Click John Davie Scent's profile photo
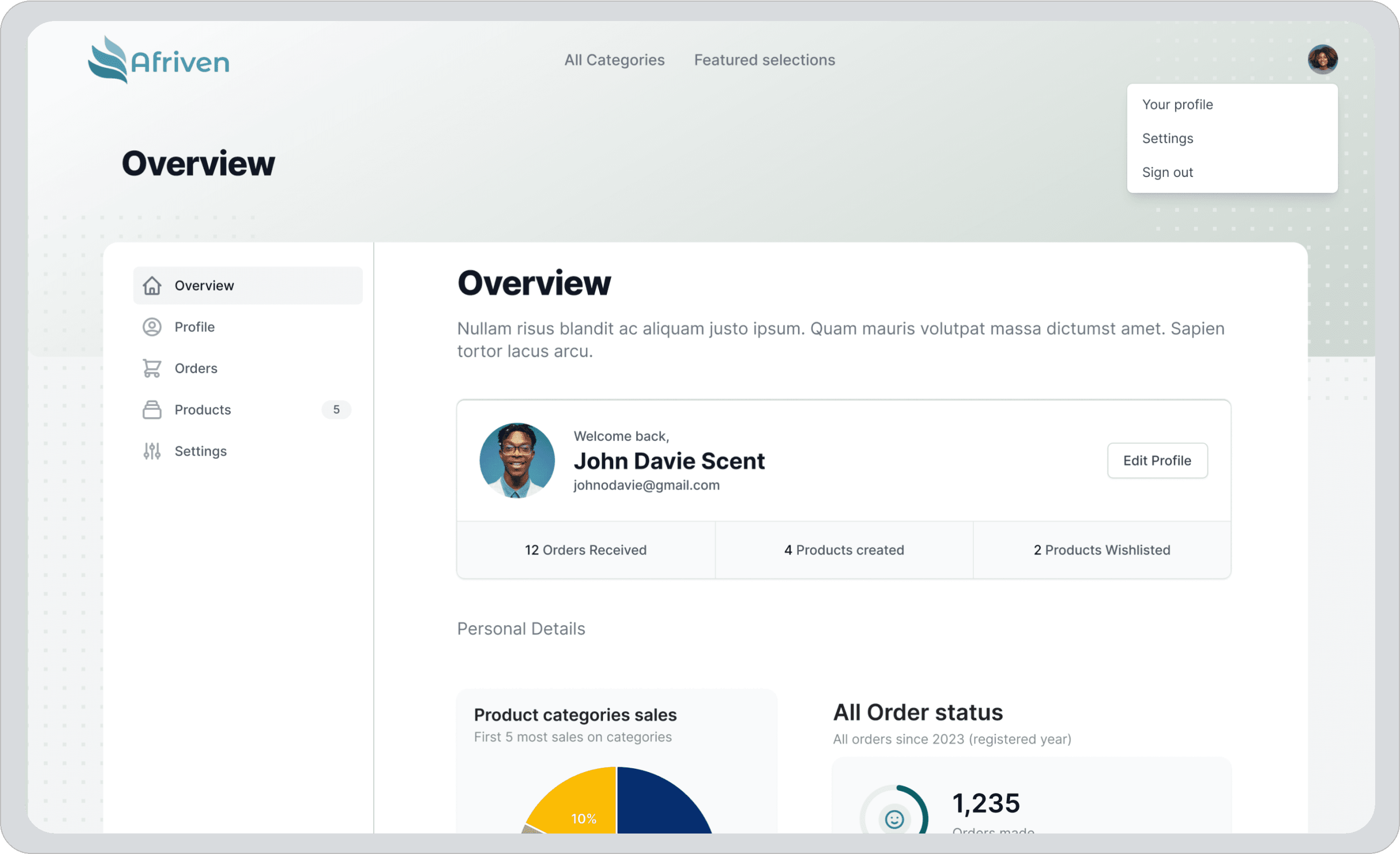The image size is (1400, 854). click(516, 460)
